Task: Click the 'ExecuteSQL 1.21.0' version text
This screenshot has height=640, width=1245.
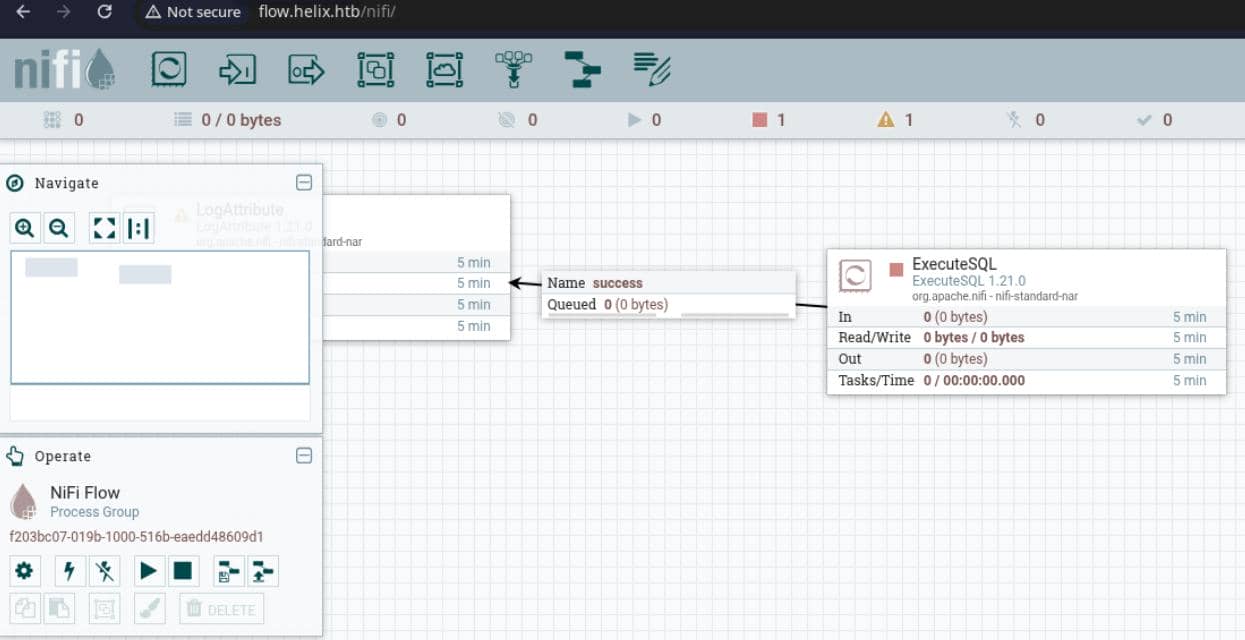Action: [x=969, y=281]
